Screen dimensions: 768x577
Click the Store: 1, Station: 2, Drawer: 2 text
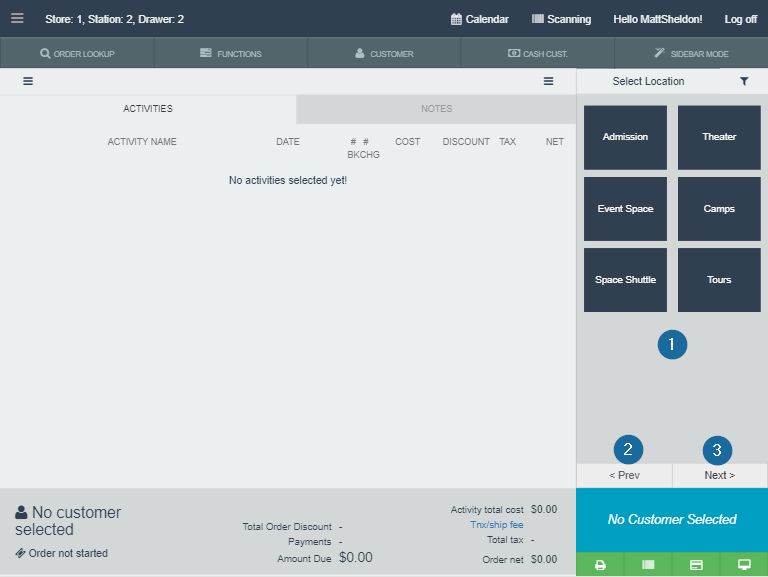(115, 19)
